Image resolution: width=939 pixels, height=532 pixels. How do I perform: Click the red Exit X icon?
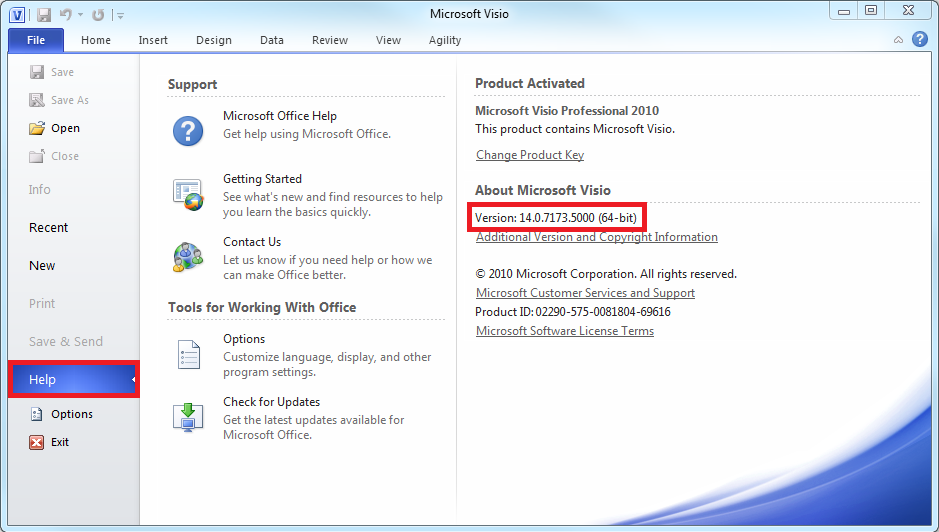tap(37, 442)
